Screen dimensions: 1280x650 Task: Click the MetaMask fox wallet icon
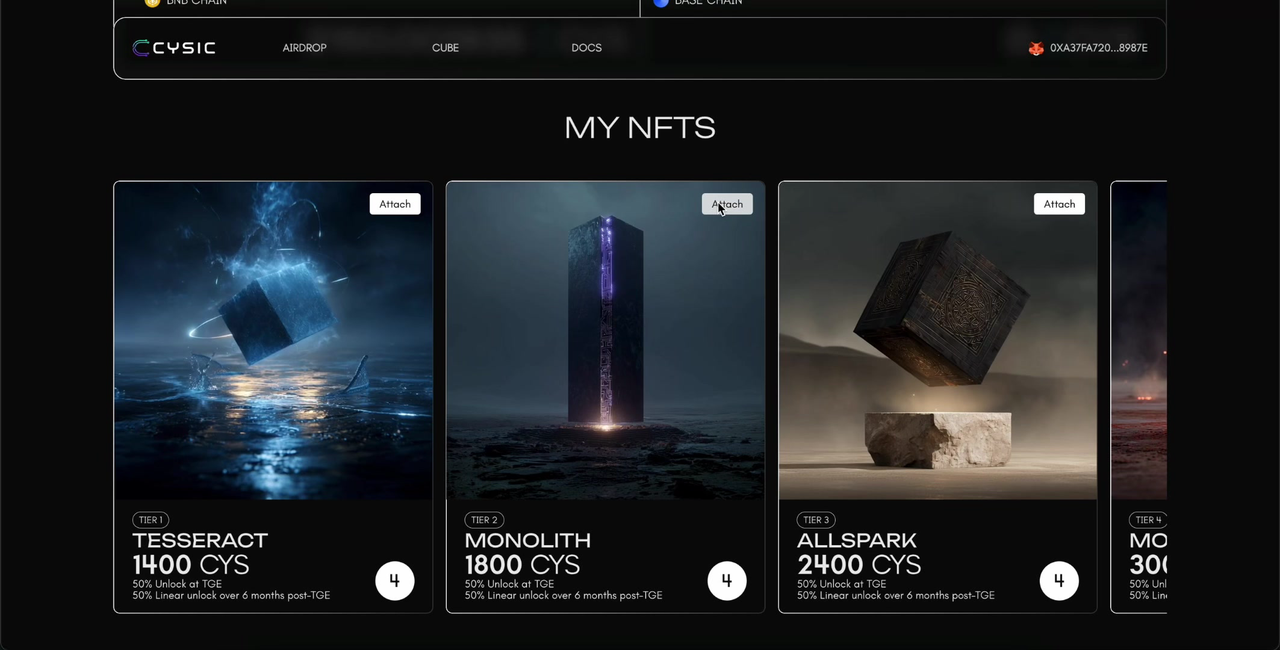(1036, 48)
